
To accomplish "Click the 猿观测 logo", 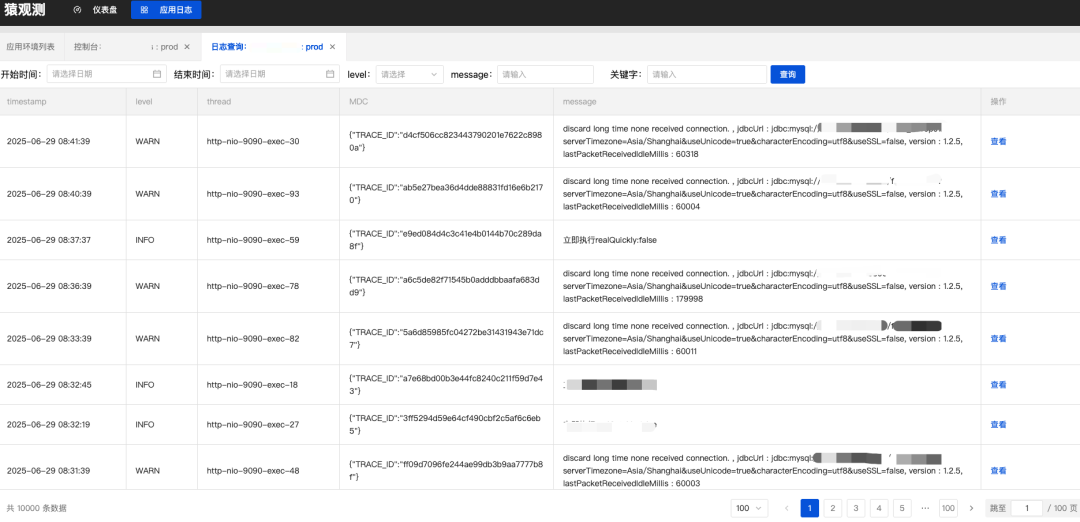I will [x=25, y=10].
